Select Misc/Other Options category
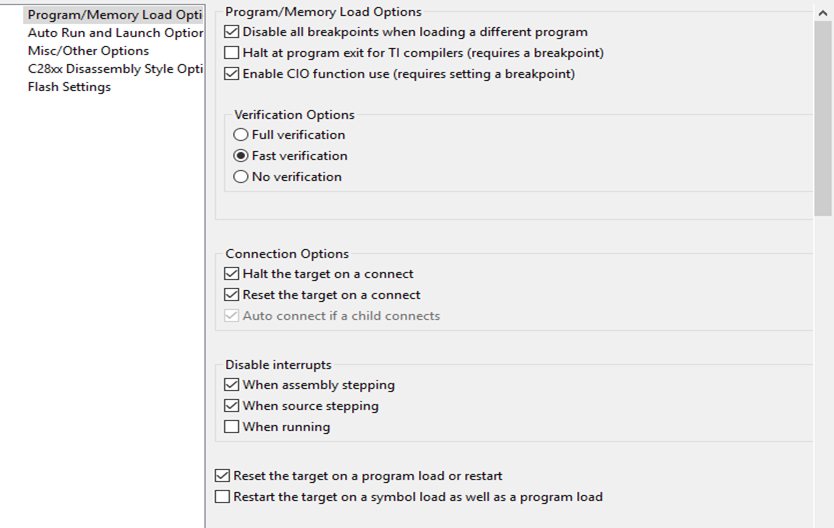The height and width of the screenshot is (528, 834). click(88, 51)
